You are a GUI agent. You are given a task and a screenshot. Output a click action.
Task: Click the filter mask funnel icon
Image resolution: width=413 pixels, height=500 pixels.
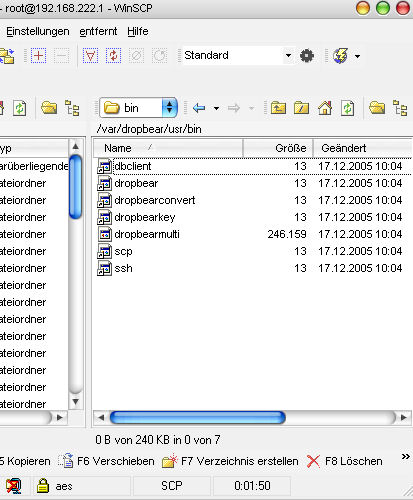point(90,55)
